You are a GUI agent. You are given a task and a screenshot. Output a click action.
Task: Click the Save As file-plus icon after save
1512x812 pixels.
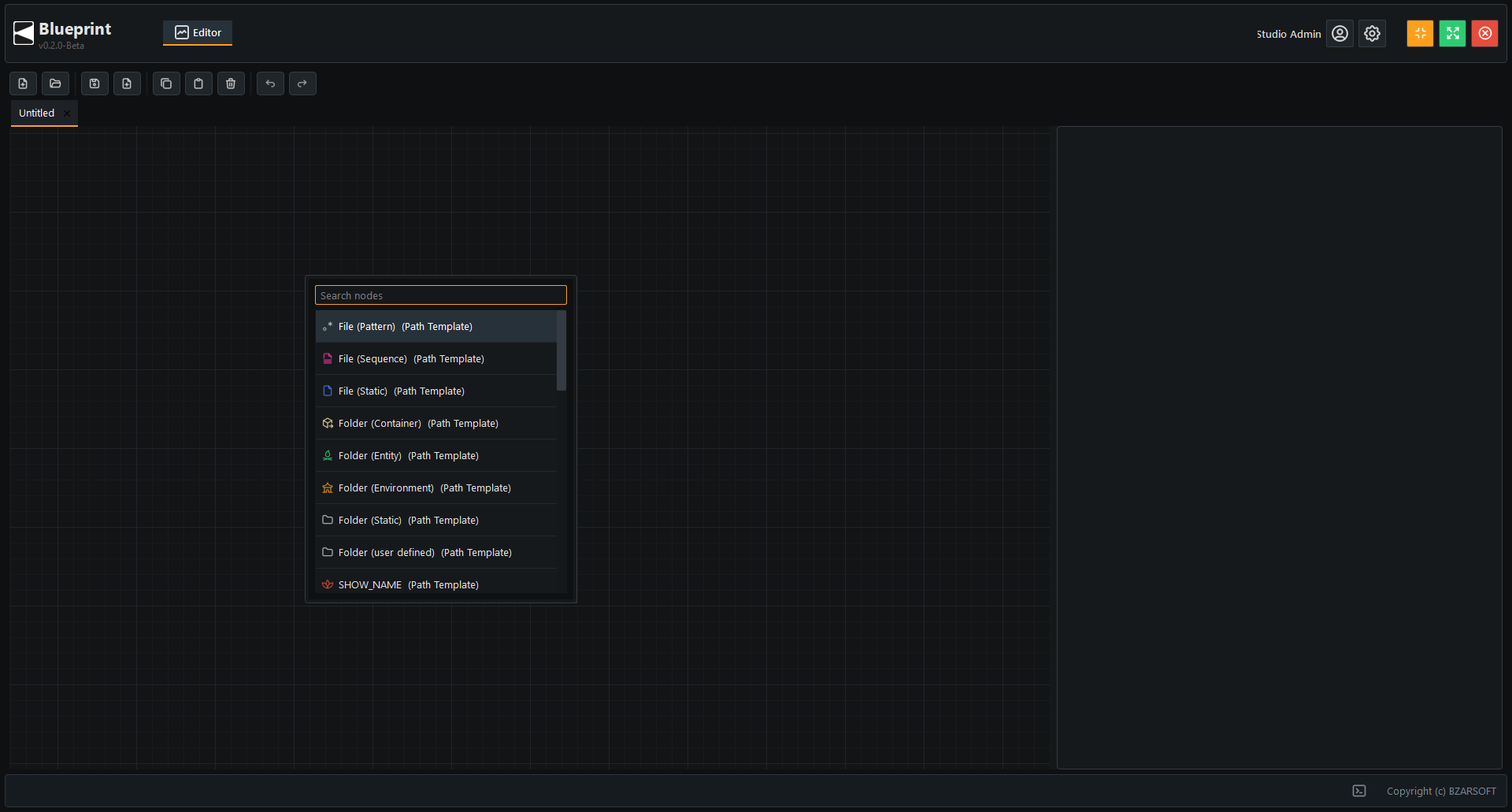(x=127, y=83)
